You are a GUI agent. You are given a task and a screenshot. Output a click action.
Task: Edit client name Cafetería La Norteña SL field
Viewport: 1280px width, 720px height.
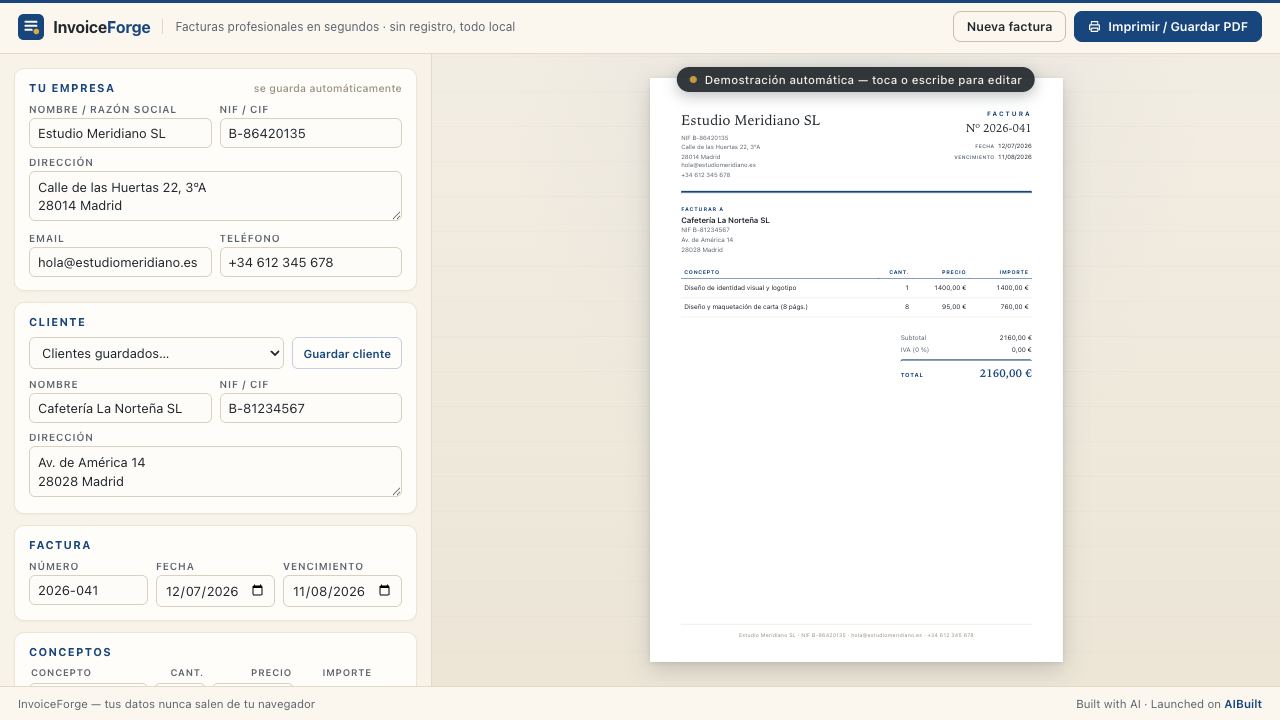[120, 408]
